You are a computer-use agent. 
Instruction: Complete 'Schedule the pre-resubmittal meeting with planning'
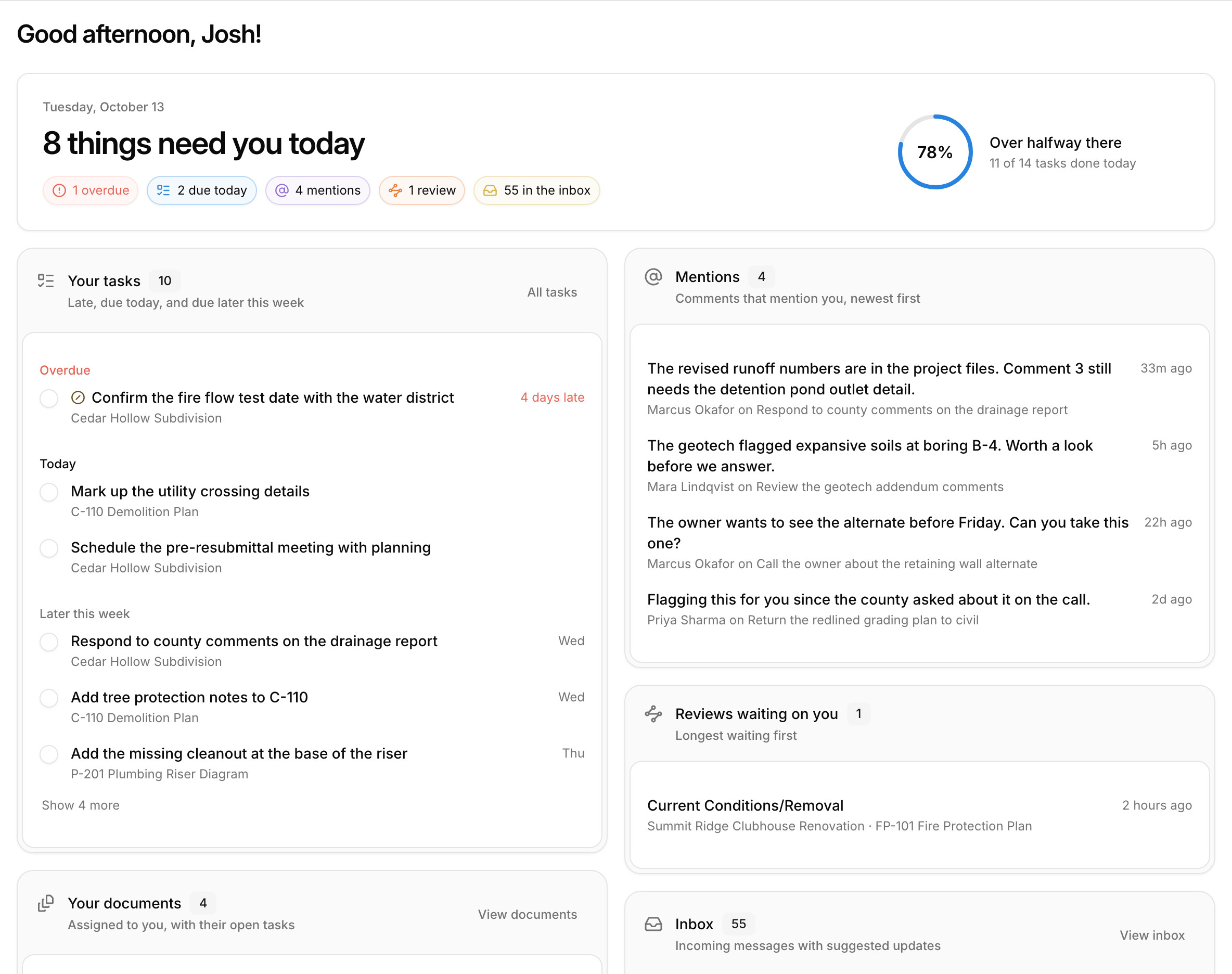point(49,548)
